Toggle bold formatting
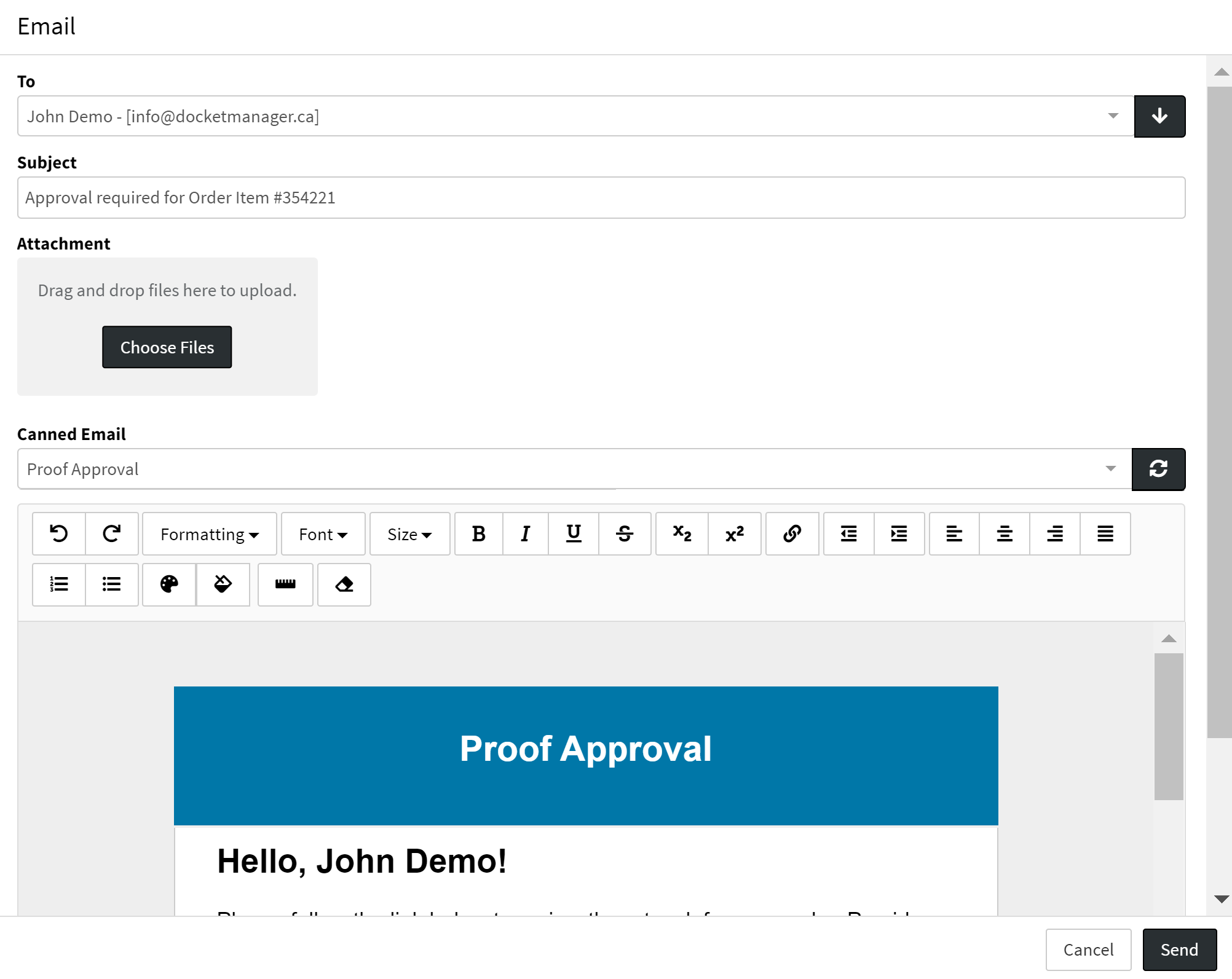 click(x=478, y=533)
